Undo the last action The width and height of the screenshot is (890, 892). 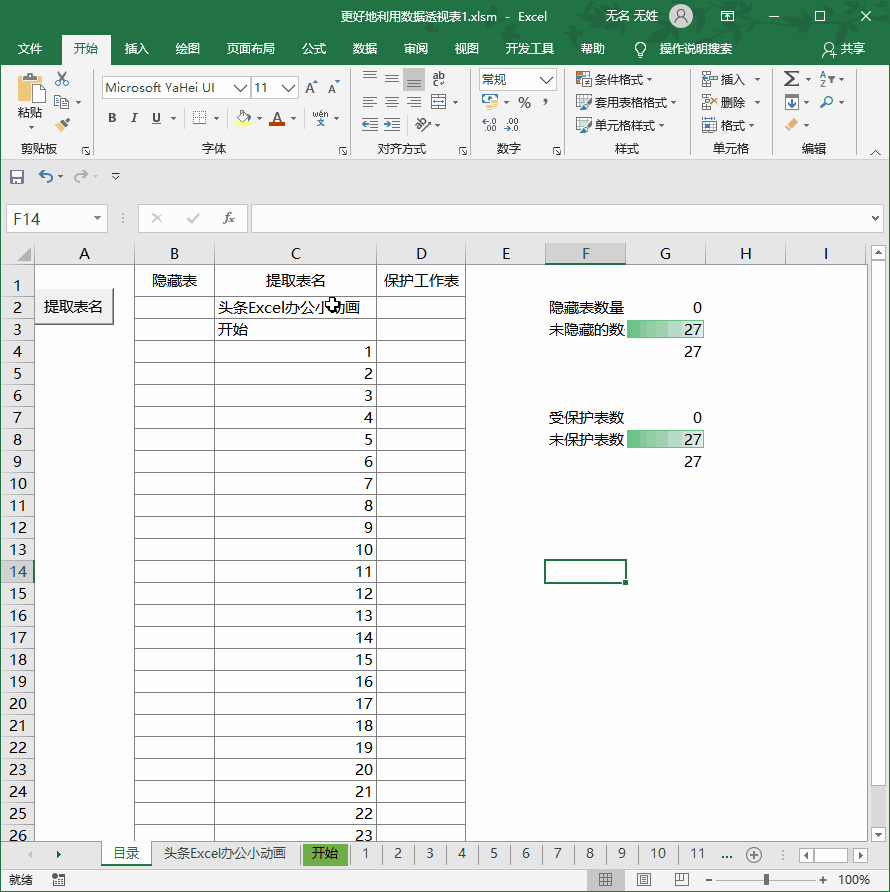[x=46, y=176]
